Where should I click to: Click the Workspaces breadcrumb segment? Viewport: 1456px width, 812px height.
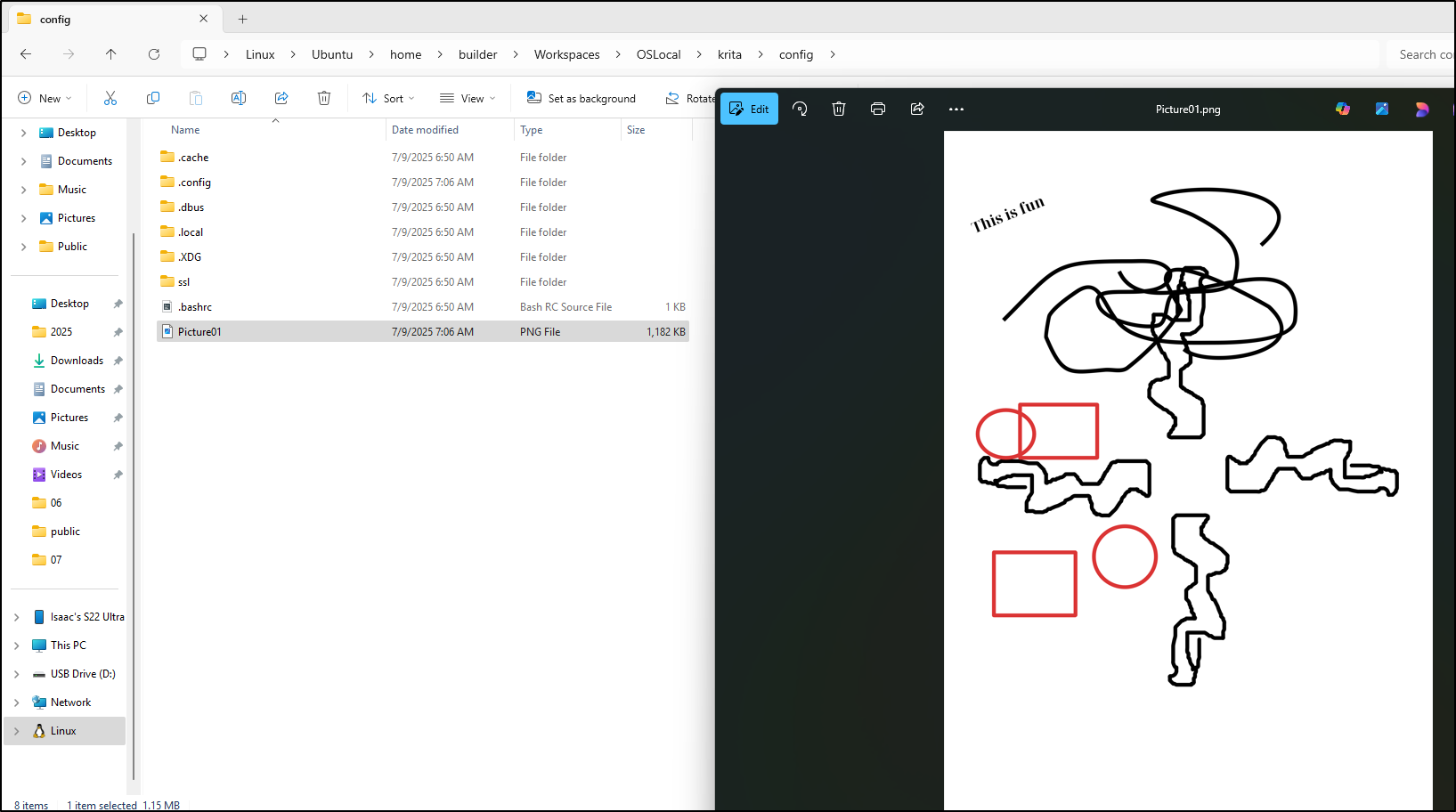point(567,54)
